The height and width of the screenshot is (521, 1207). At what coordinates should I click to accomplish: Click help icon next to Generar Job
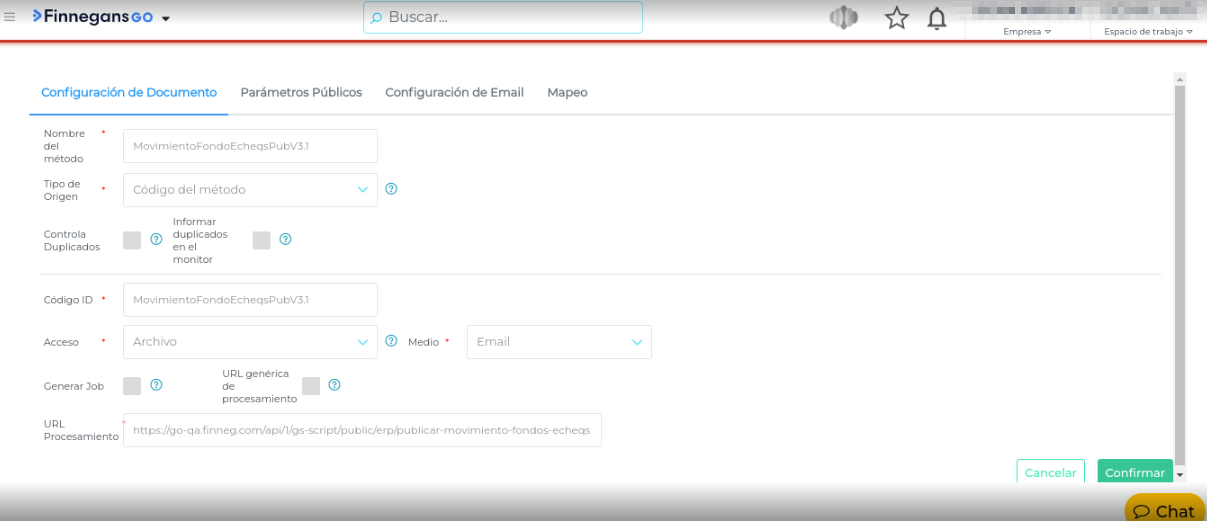click(156, 385)
